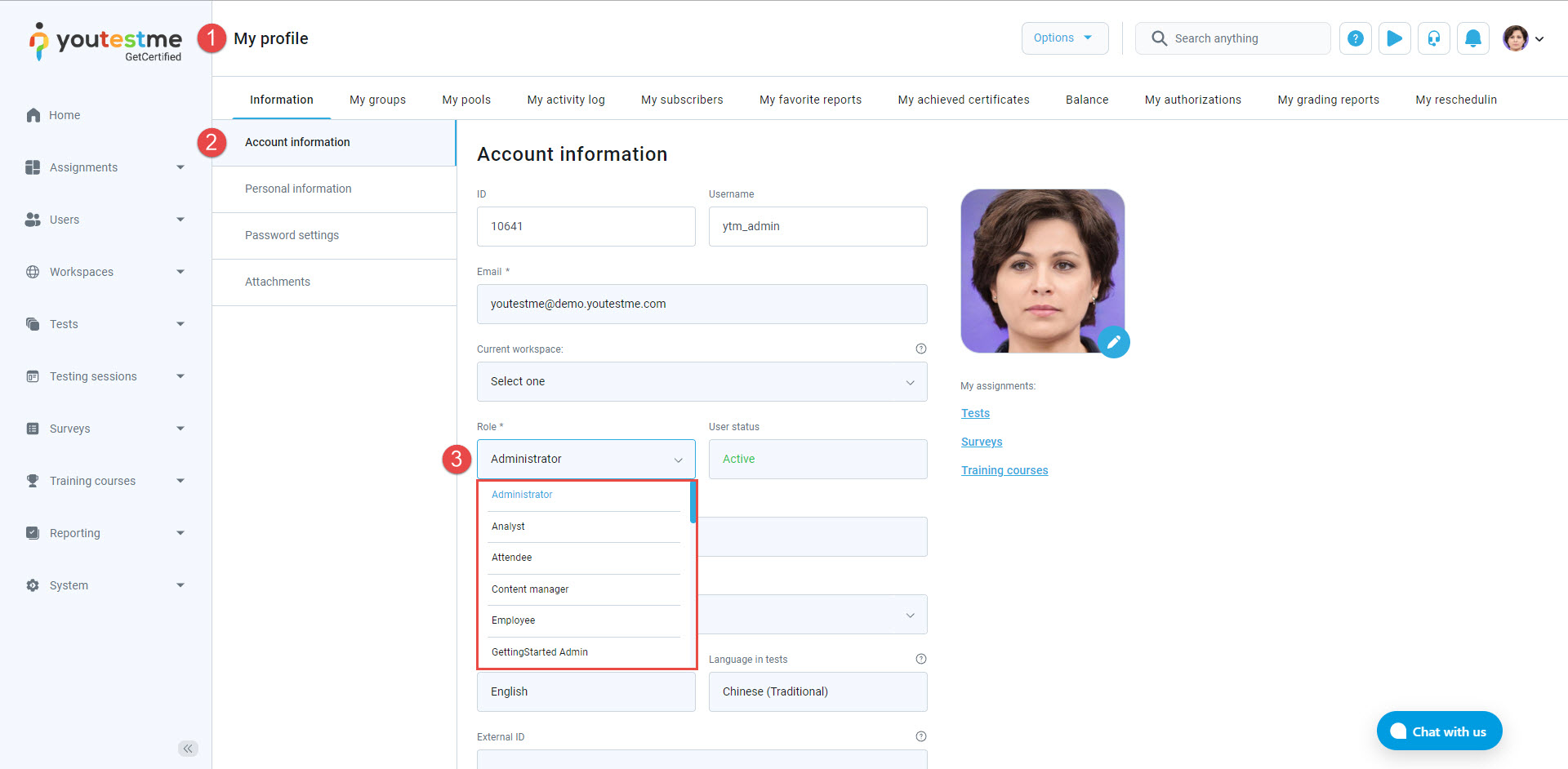This screenshot has width=1568, height=769.
Task: Click the help question mark icon
Action: [x=1355, y=38]
